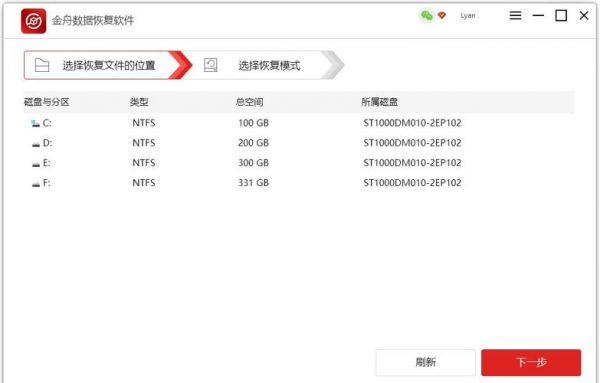The width and height of the screenshot is (600, 383).
Task: Click the orange VIP heart icon
Action: pos(442,15)
